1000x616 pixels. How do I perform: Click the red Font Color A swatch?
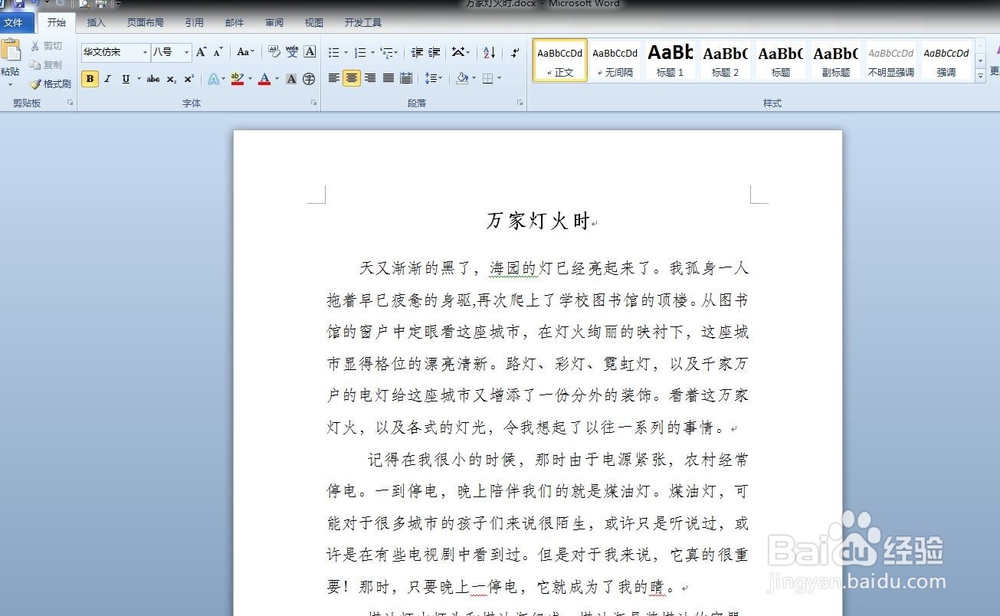265,79
